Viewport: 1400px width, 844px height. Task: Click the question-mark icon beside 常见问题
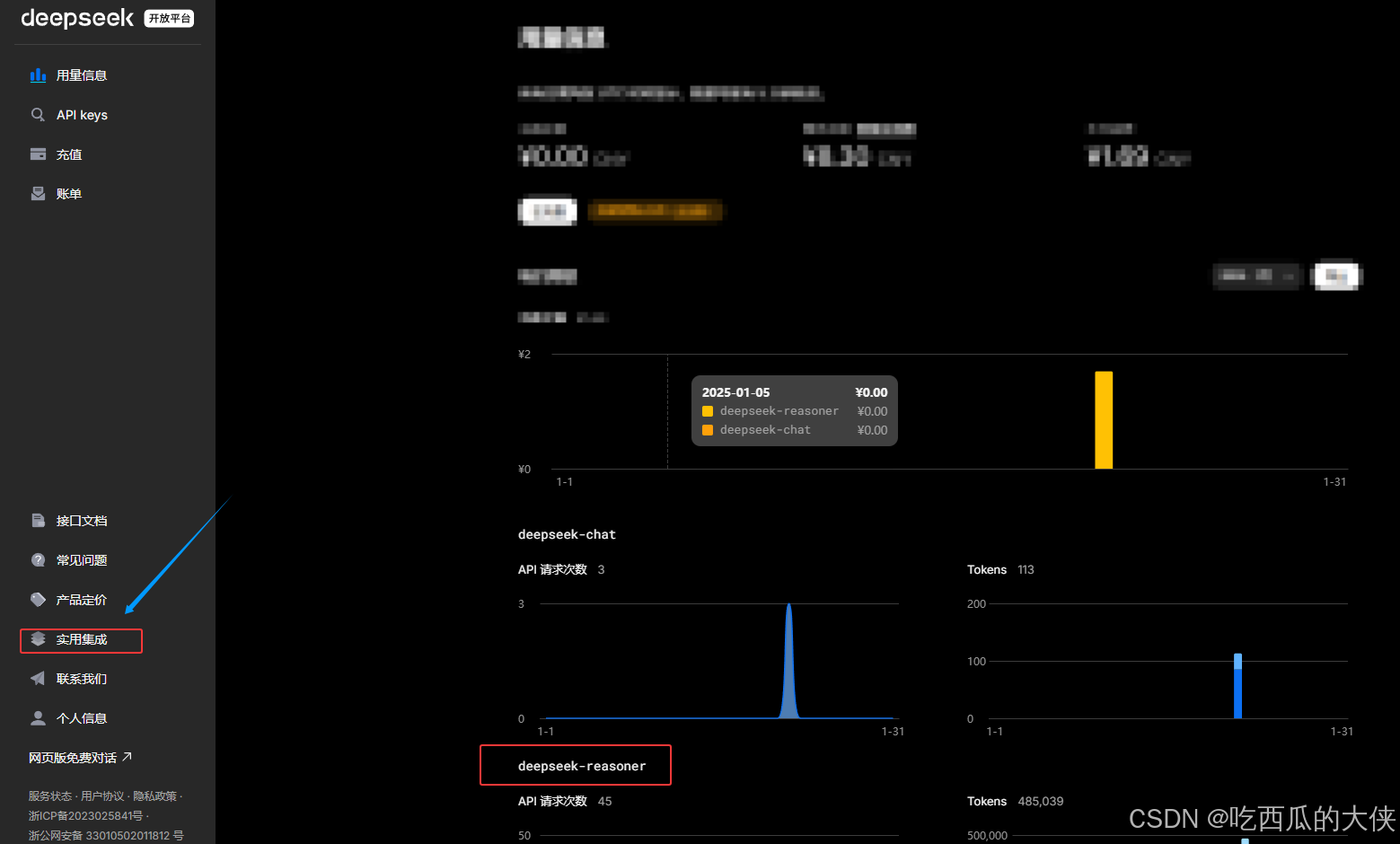point(38,560)
